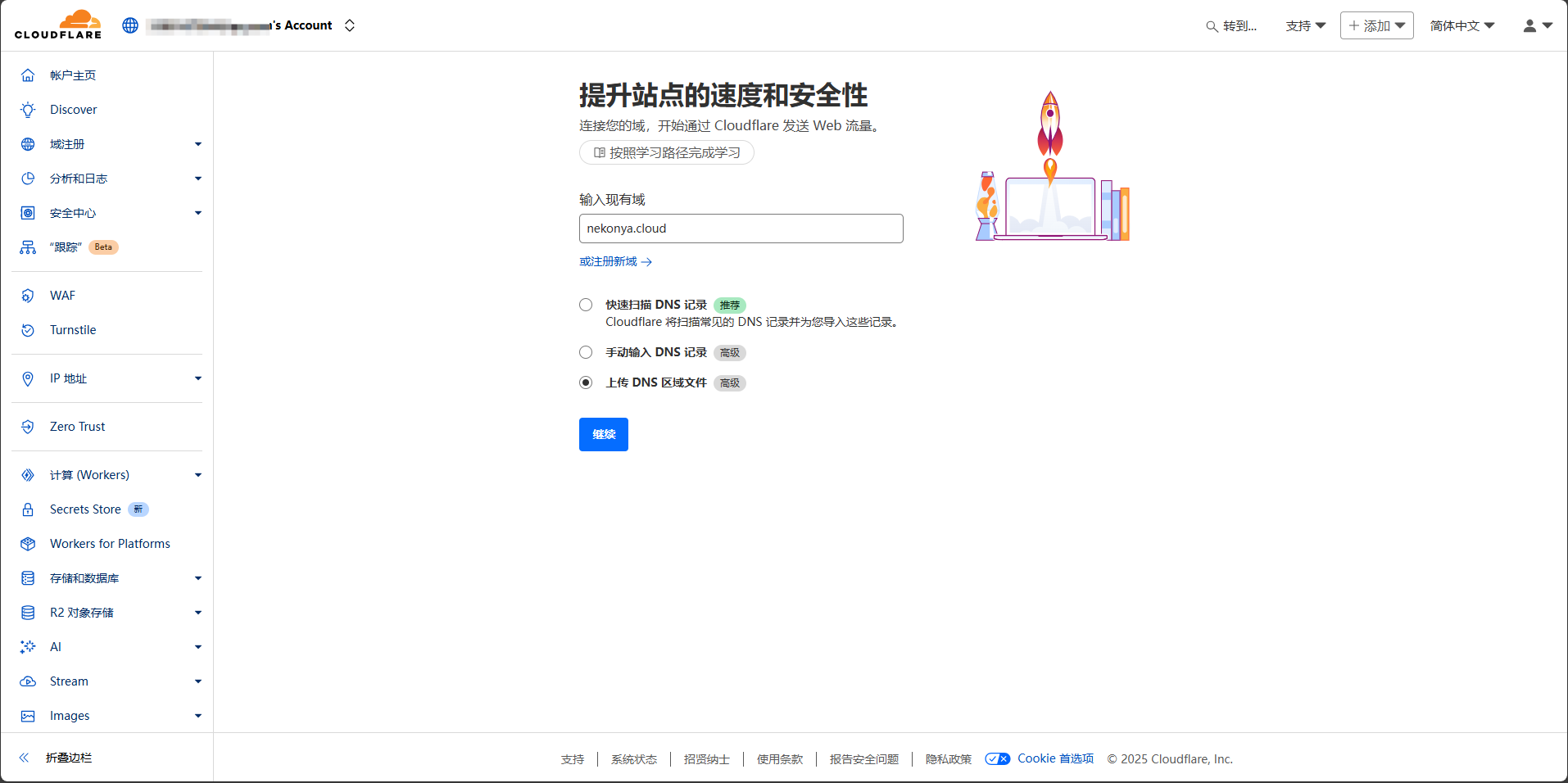Click the Workers for Platforms icon
The image size is (1568, 783).
point(28,544)
